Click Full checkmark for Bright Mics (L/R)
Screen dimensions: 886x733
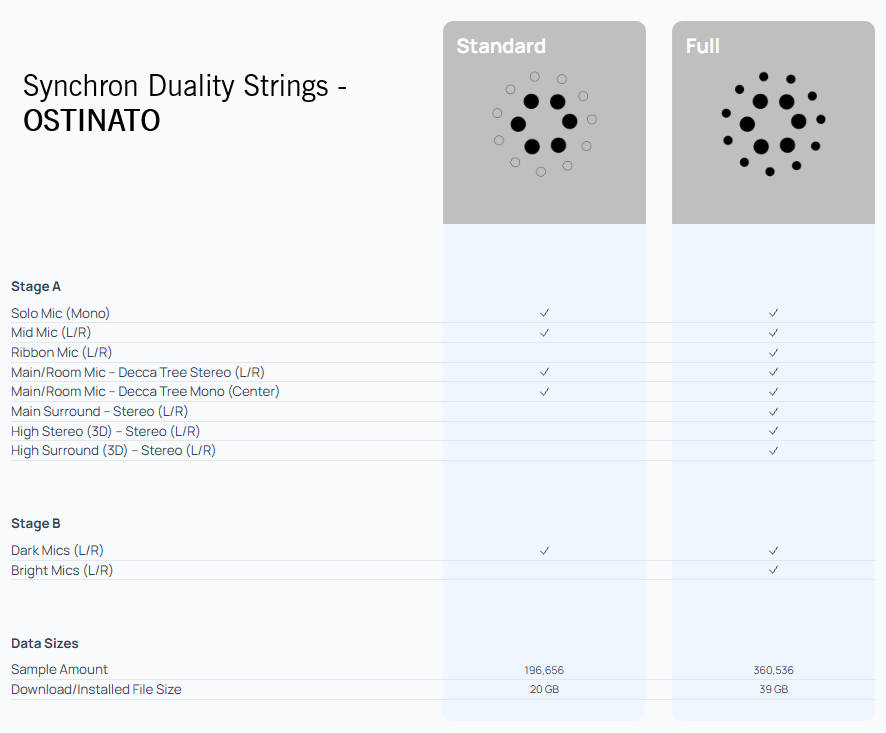773,570
